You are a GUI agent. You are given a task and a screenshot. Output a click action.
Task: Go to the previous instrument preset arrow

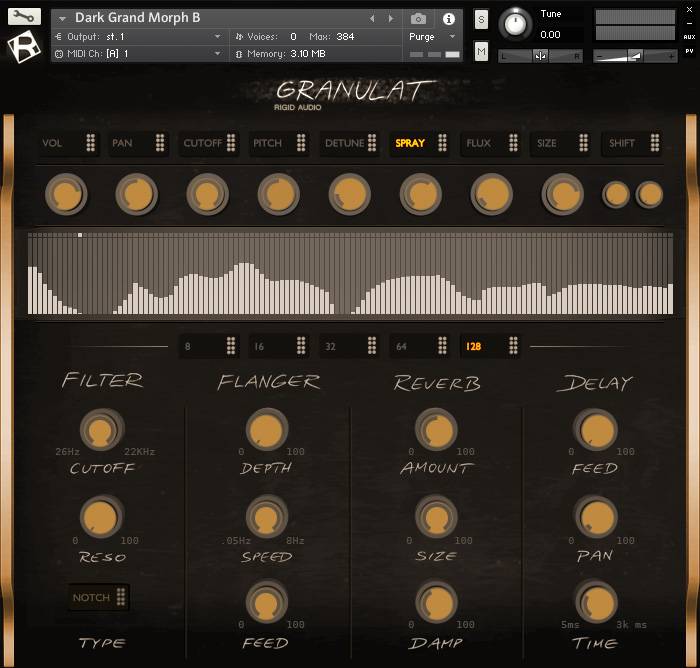pyautogui.click(x=372, y=18)
